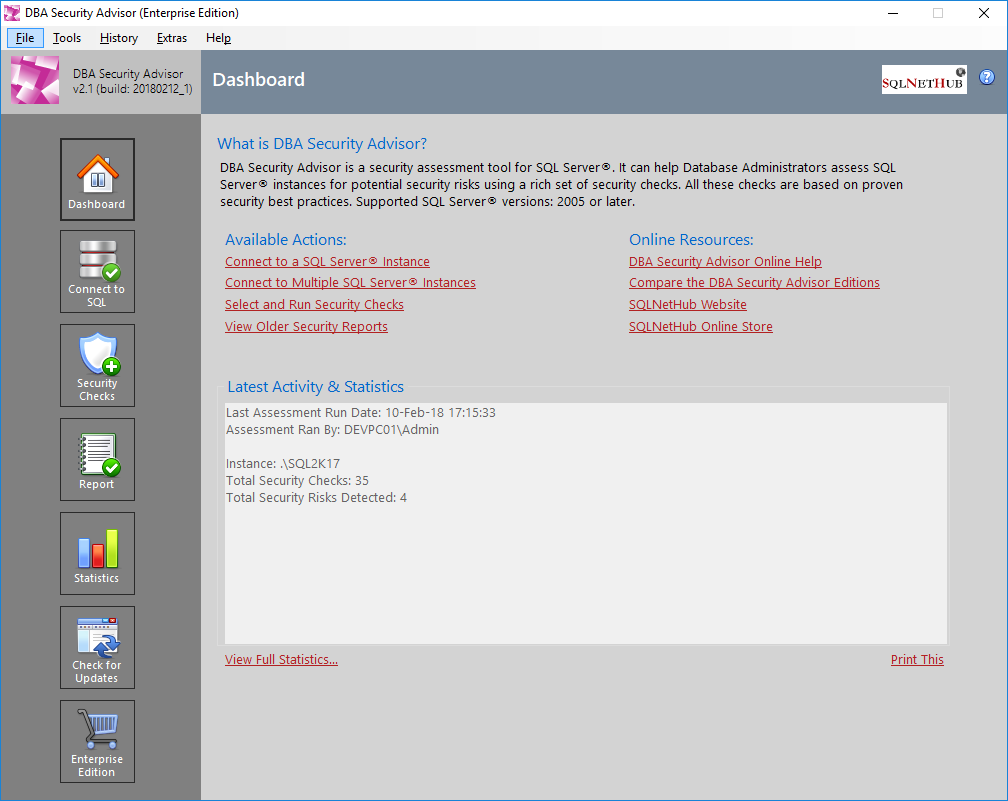Visit the SQLNetHub Website link
This screenshot has height=801, width=1008.
(688, 305)
